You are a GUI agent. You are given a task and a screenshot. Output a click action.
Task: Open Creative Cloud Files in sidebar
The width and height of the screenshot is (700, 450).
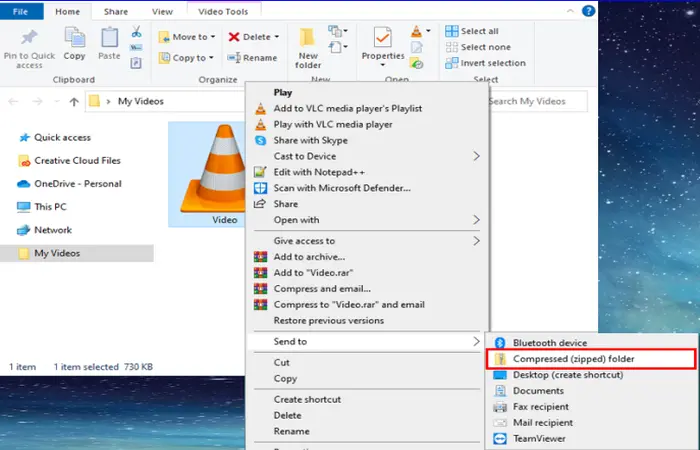coord(69,161)
